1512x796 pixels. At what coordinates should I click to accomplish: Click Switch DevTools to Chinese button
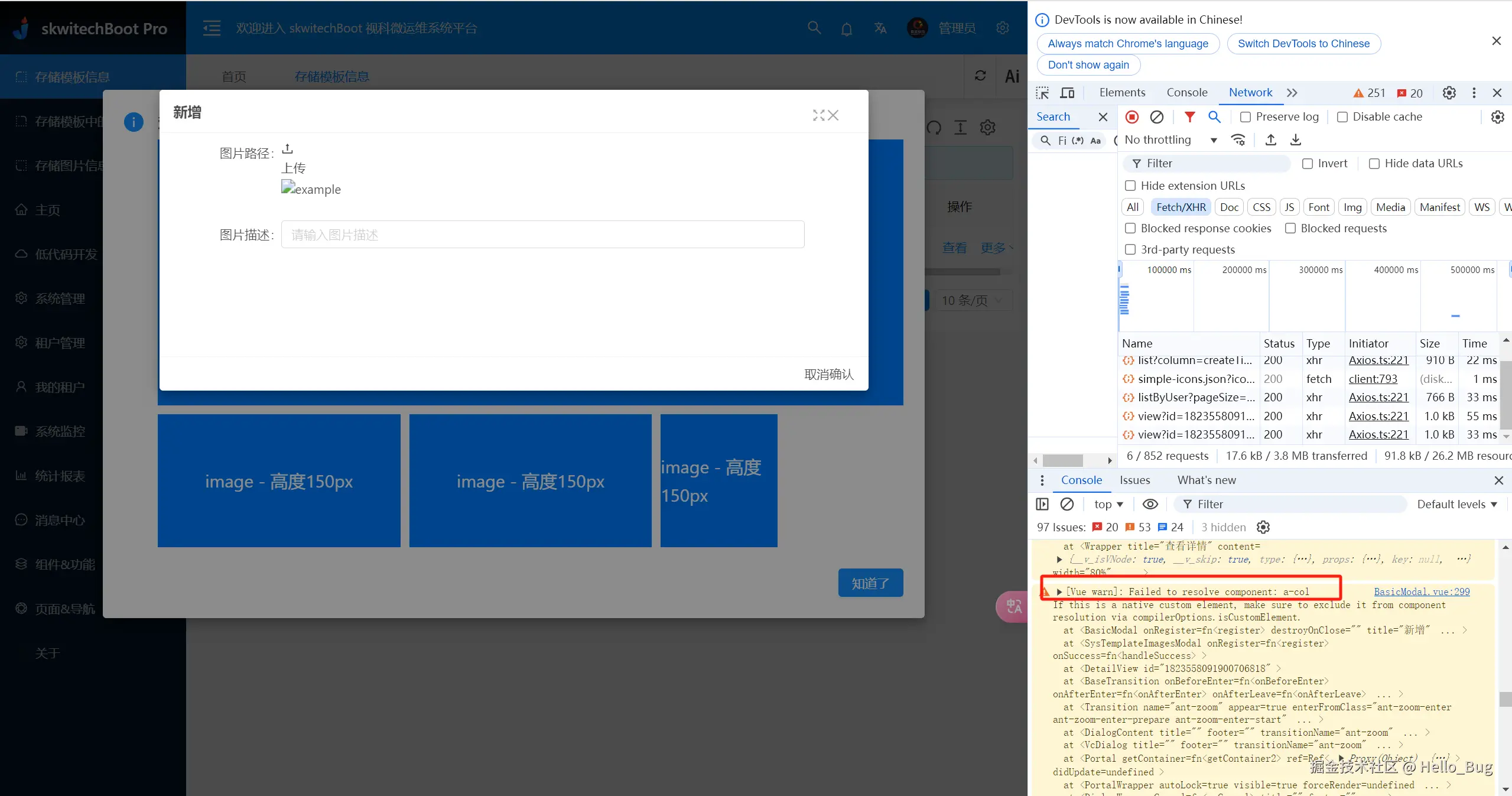1303,44
